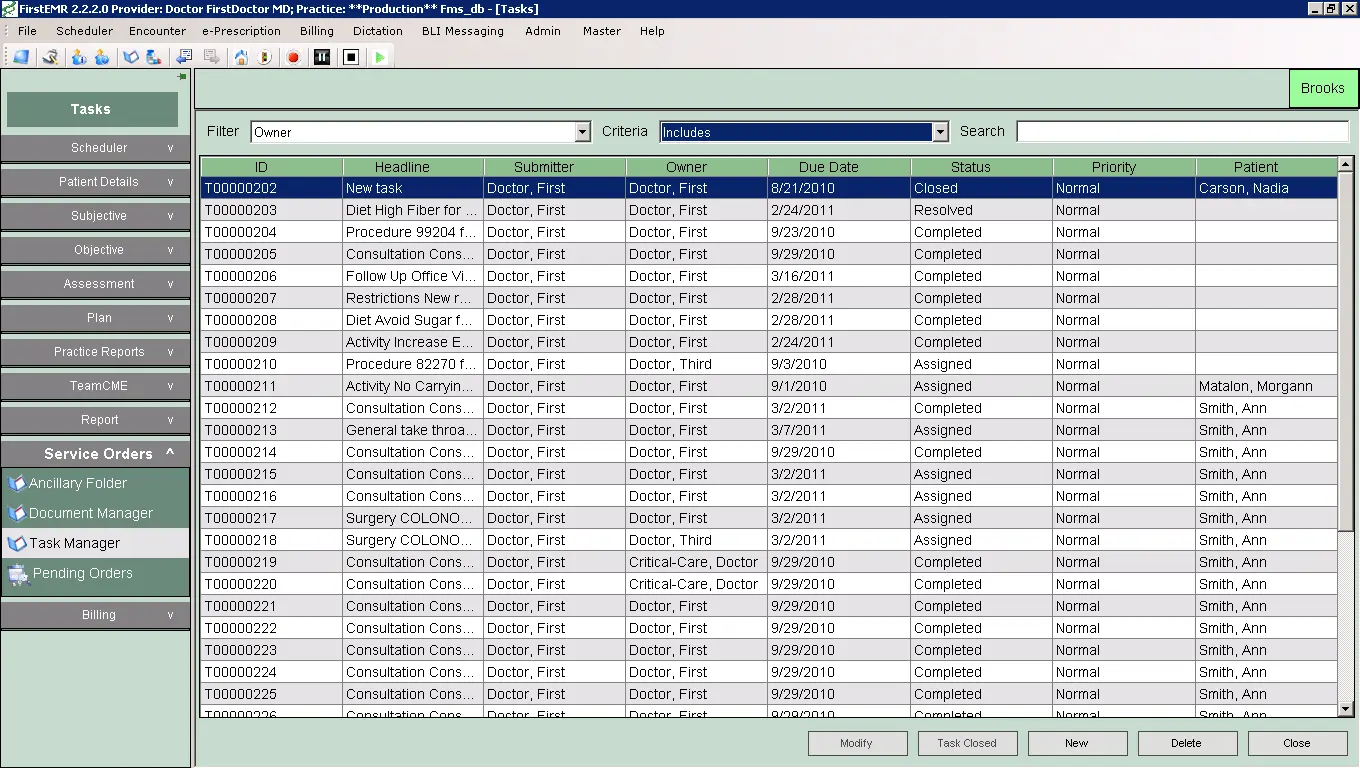Screen dimensions: 1360x768
Task: Create a task with the New button
Action: pos(1077,743)
